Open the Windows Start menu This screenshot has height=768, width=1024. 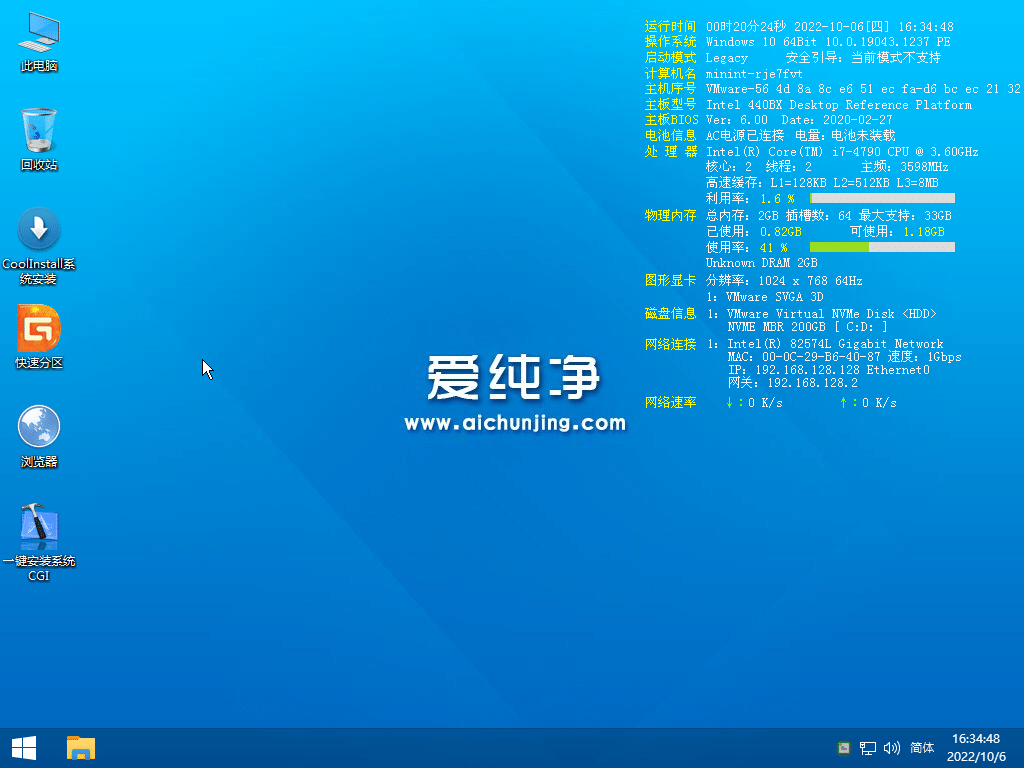(23, 747)
